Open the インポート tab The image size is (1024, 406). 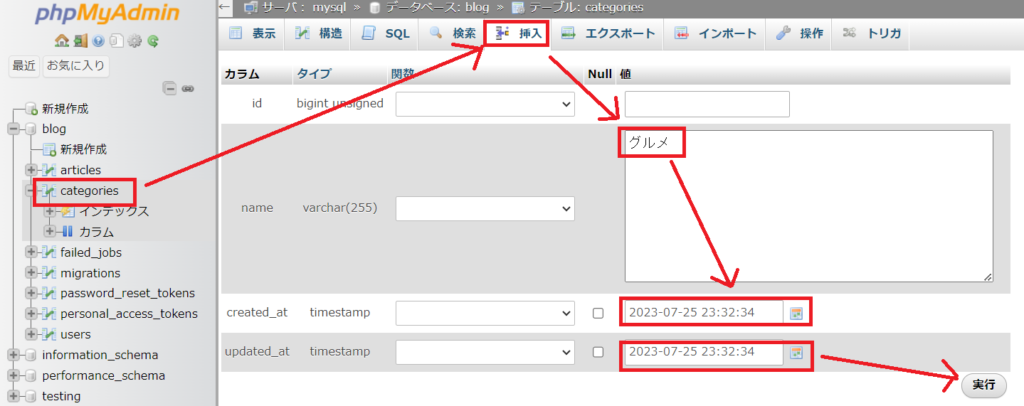point(715,34)
